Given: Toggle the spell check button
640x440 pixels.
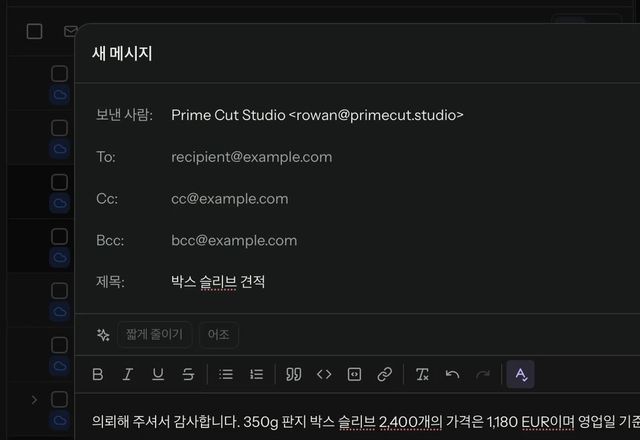Looking at the screenshot, I should click(x=520, y=374).
